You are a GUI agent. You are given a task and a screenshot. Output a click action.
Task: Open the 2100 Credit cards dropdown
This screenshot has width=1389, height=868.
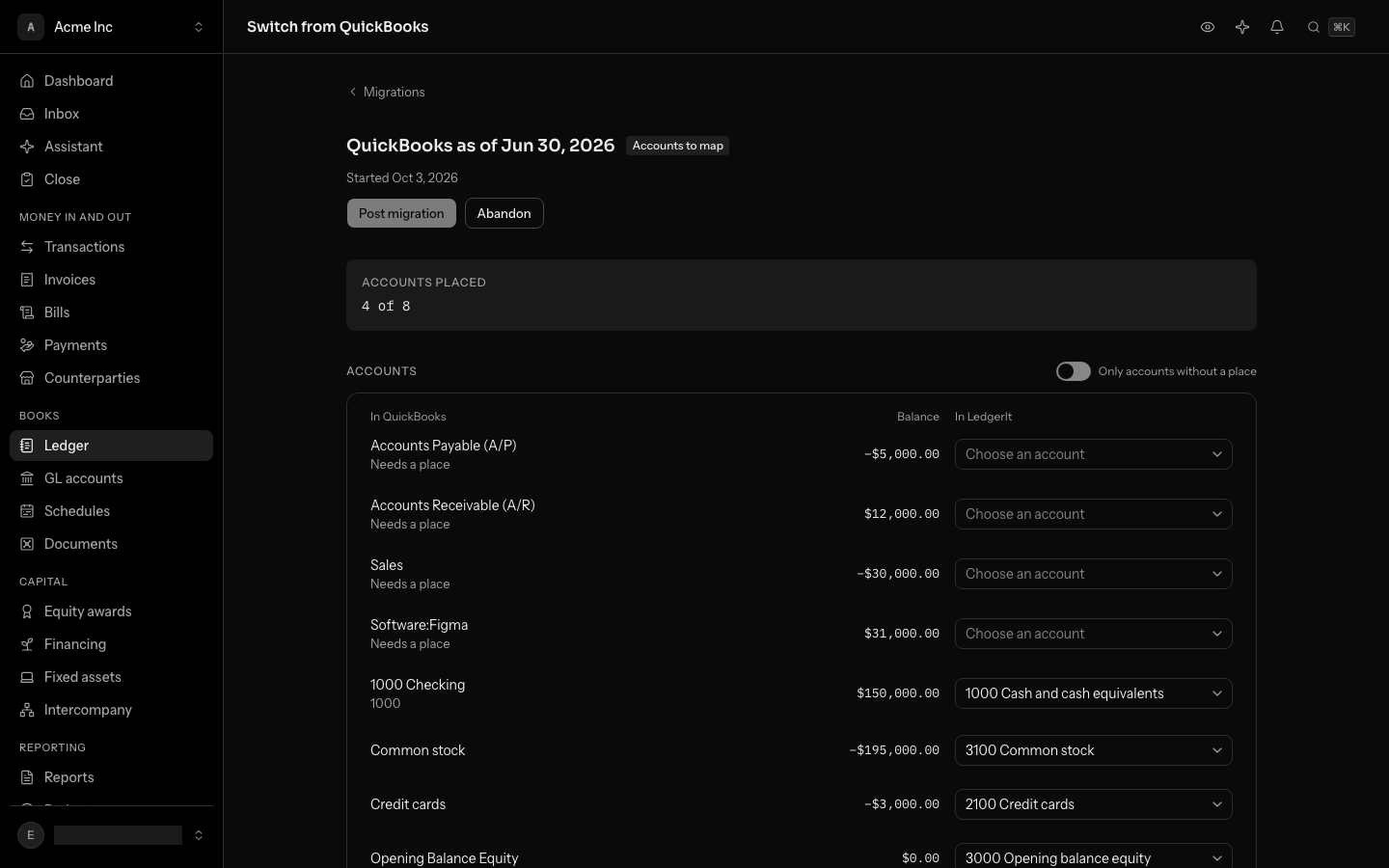1093,804
